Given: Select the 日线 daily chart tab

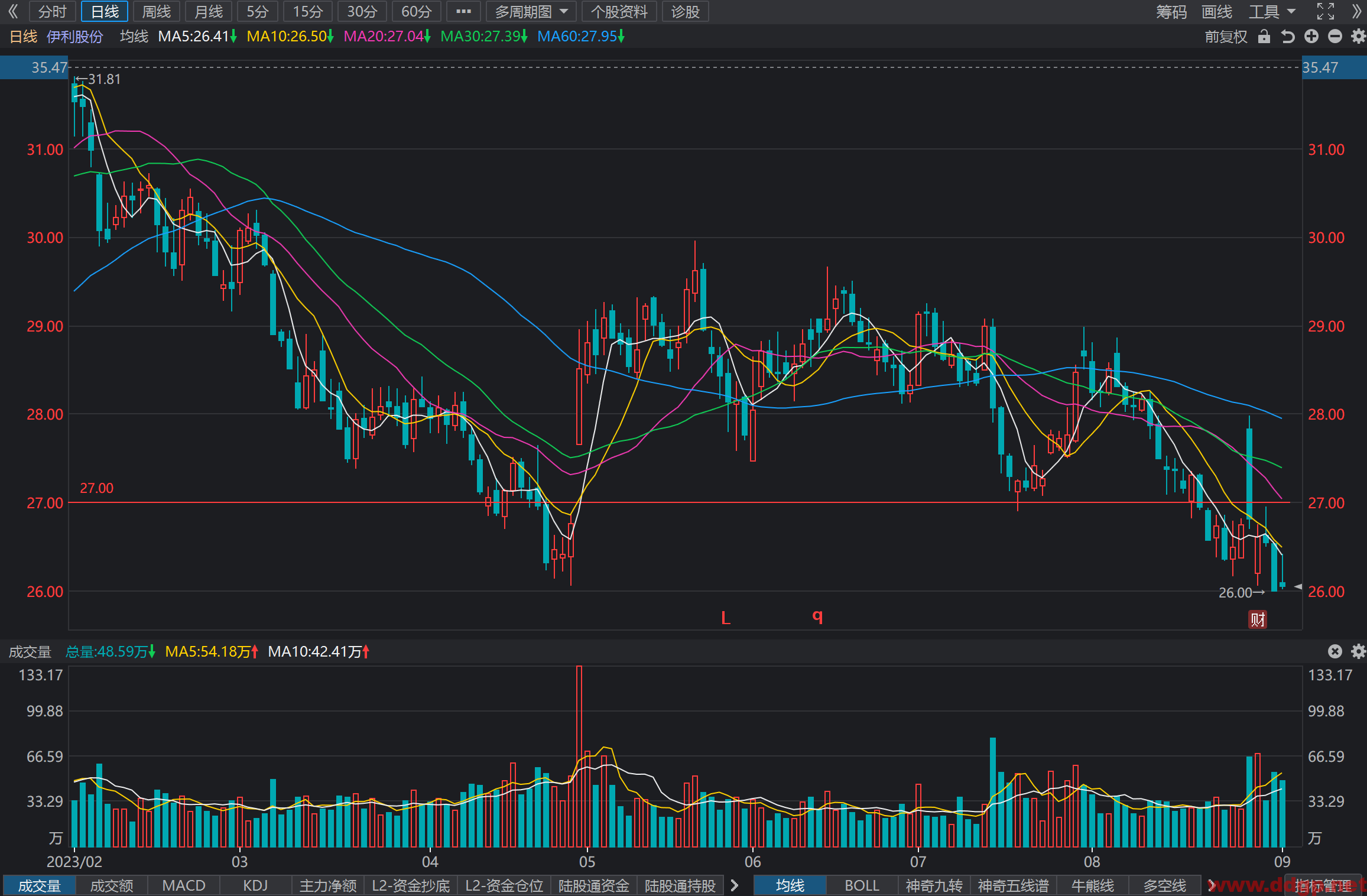Looking at the screenshot, I should point(105,11).
